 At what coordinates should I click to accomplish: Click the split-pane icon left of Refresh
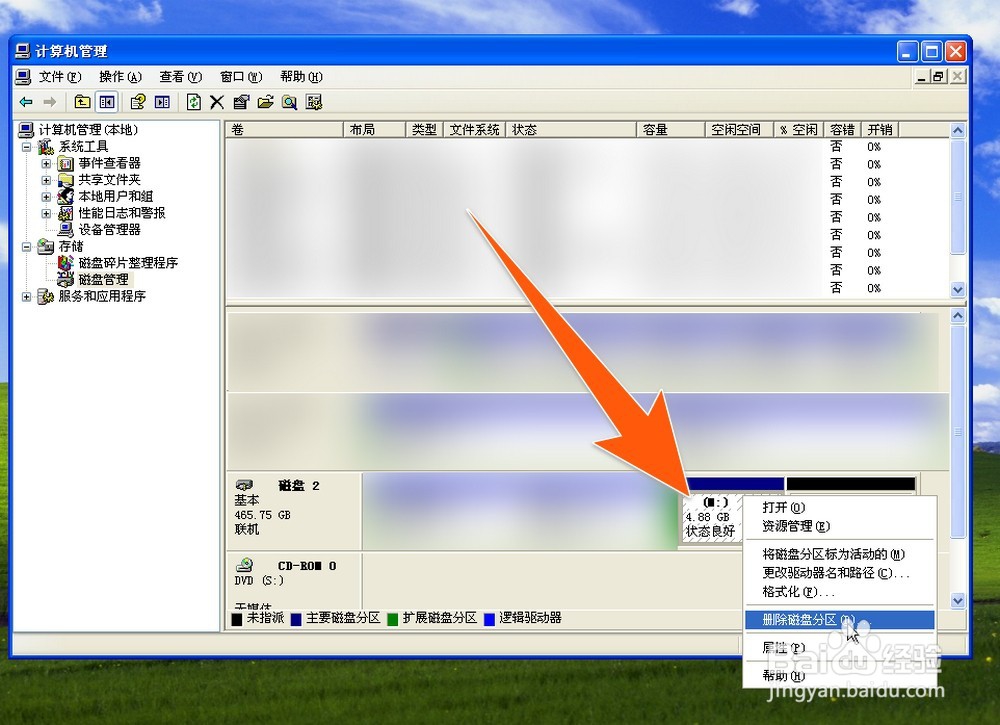163,102
